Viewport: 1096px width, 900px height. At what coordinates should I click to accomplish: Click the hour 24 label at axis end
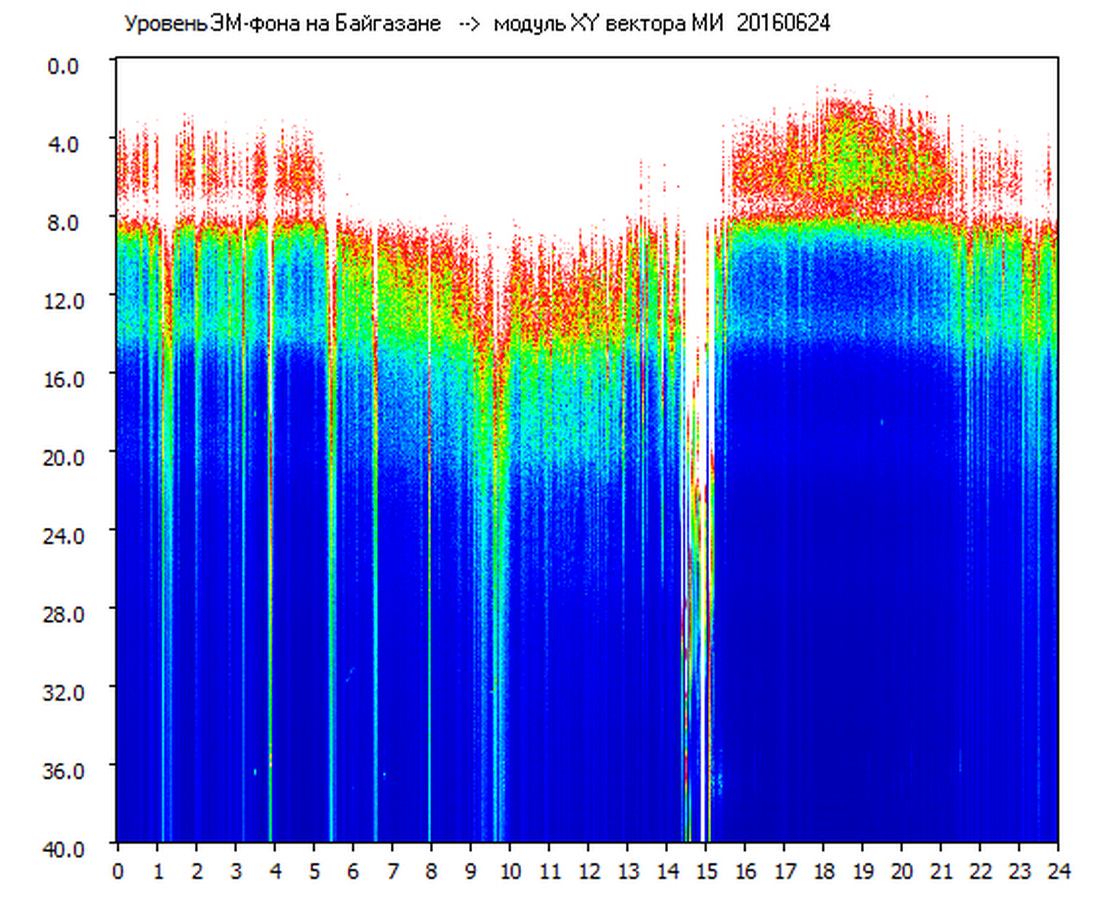(x=1058, y=870)
